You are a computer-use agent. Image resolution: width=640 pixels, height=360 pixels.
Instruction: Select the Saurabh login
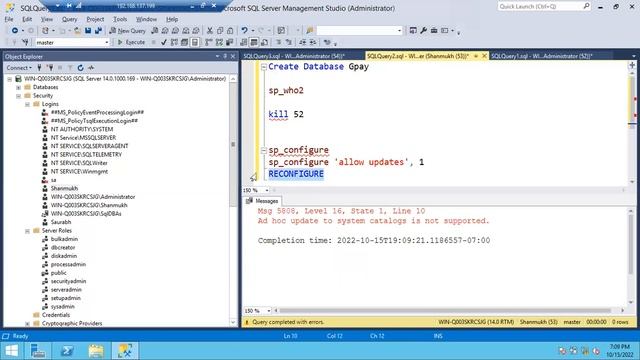(x=61, y=222)
